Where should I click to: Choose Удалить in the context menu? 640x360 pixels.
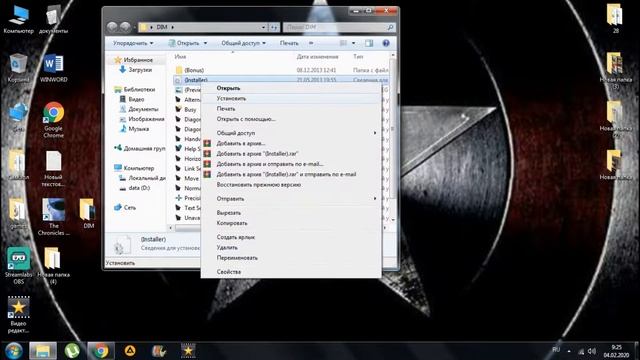coord(291,248)
